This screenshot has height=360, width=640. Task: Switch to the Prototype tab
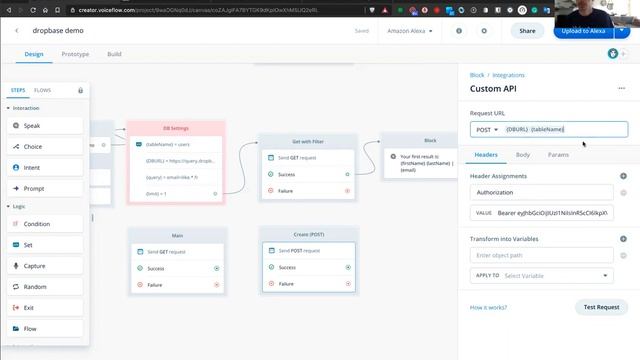pyautogui.click(x=75, y=54)
